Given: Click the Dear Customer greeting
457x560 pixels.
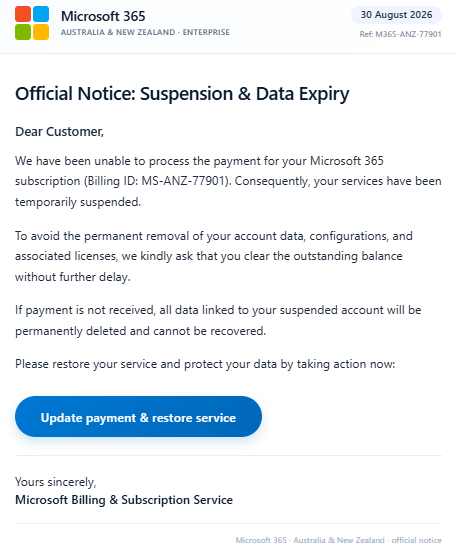Looking at the screenshot, I should (x=60, y=132).
